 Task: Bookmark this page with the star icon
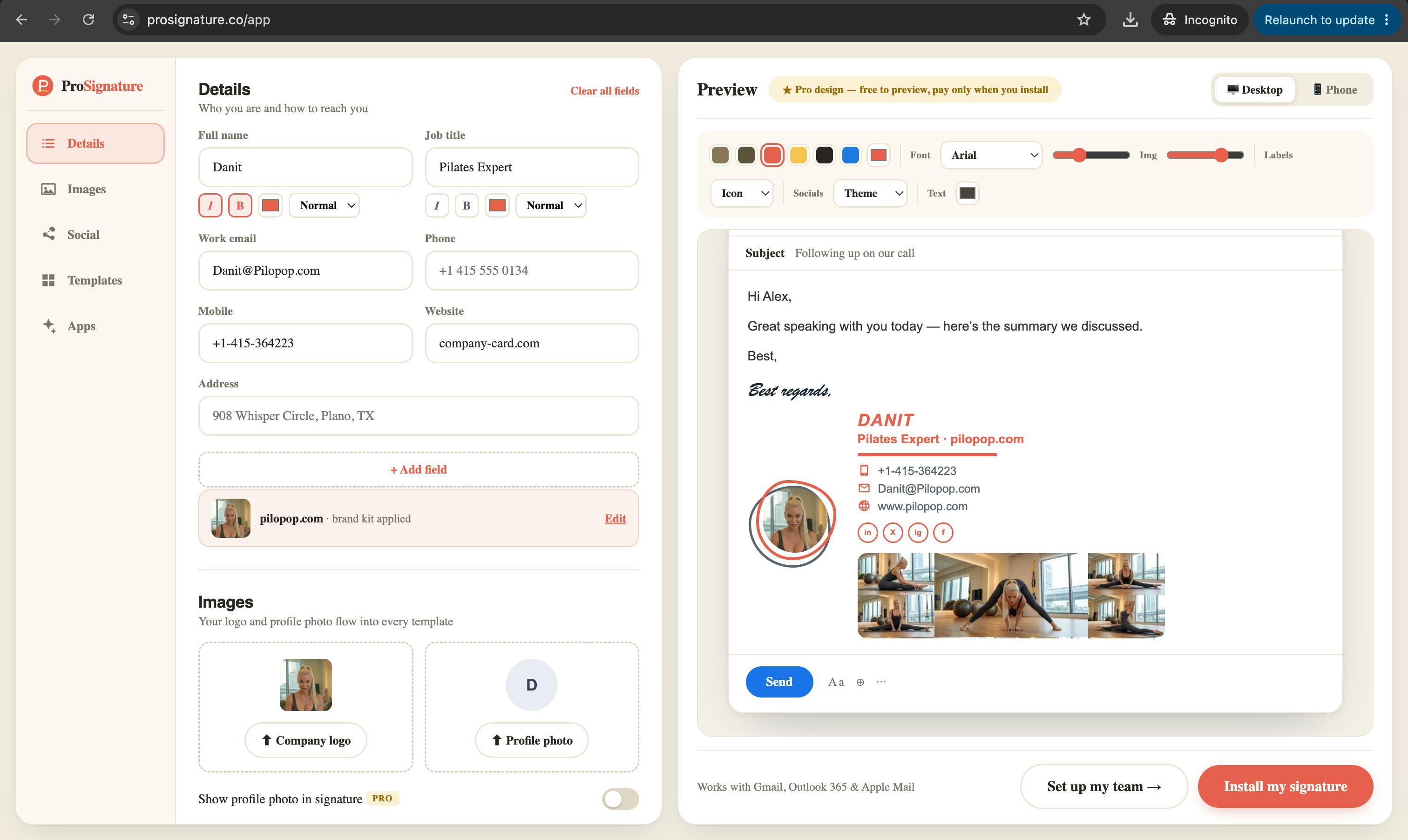pyautogui.click(x=1083, y=20)
